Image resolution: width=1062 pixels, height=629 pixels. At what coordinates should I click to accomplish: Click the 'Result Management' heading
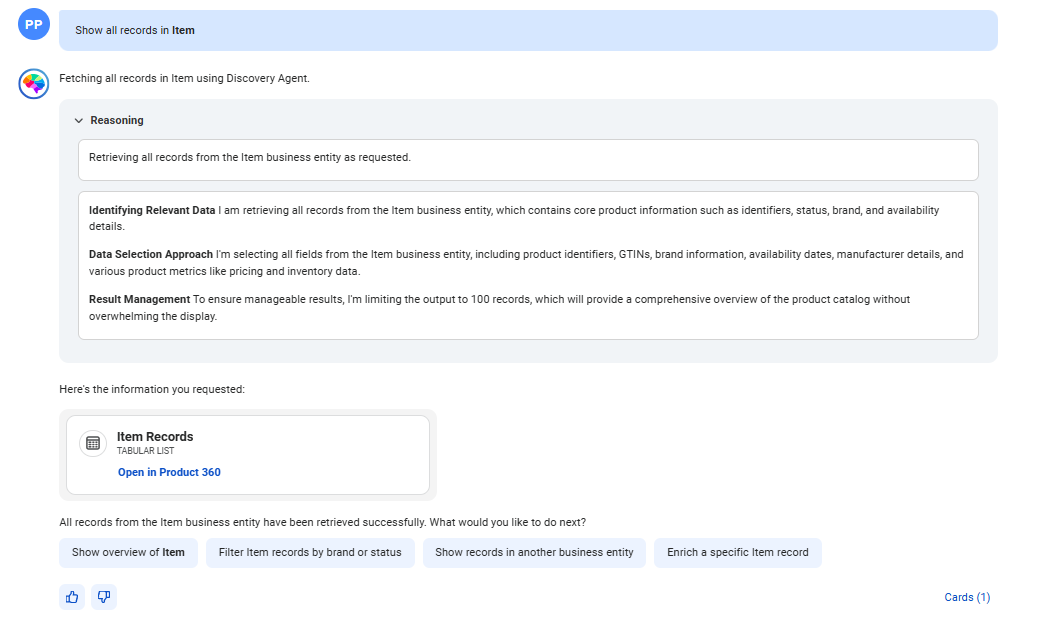[x=140, y=299]
